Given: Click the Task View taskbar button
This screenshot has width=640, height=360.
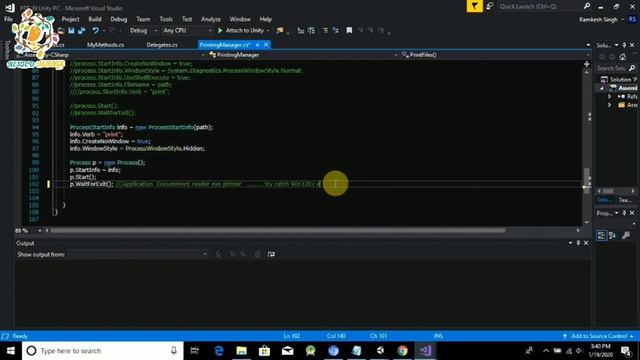Looking at the screenshot, I should 195,351.
